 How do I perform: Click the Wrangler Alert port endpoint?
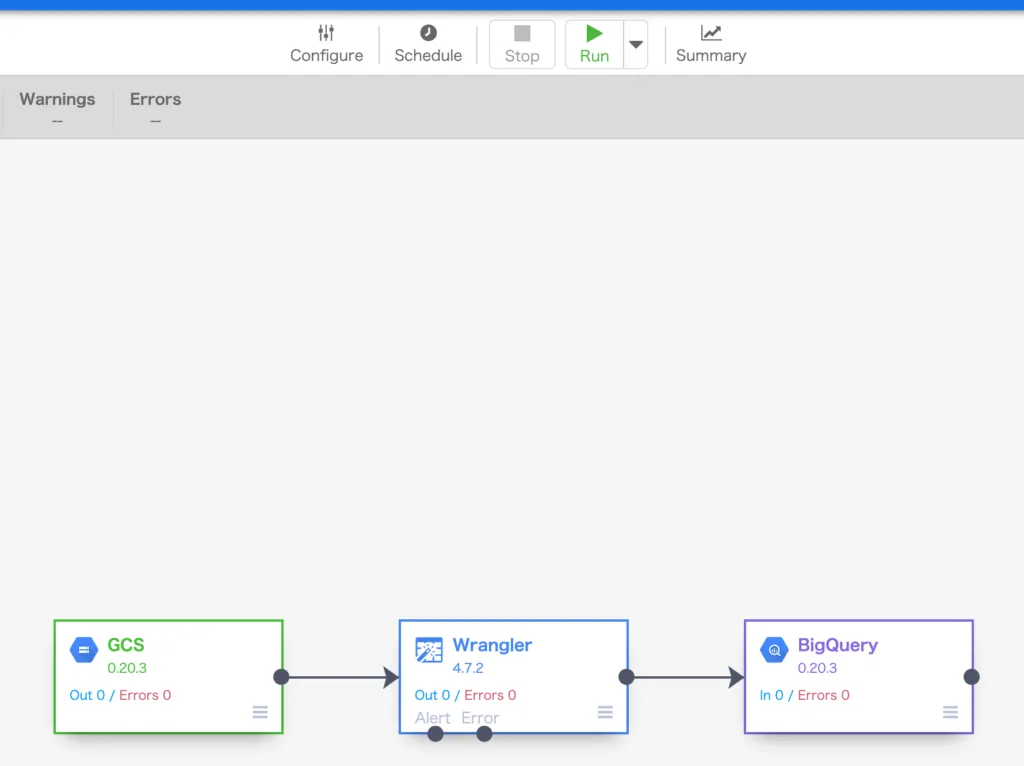click(436, 734)
